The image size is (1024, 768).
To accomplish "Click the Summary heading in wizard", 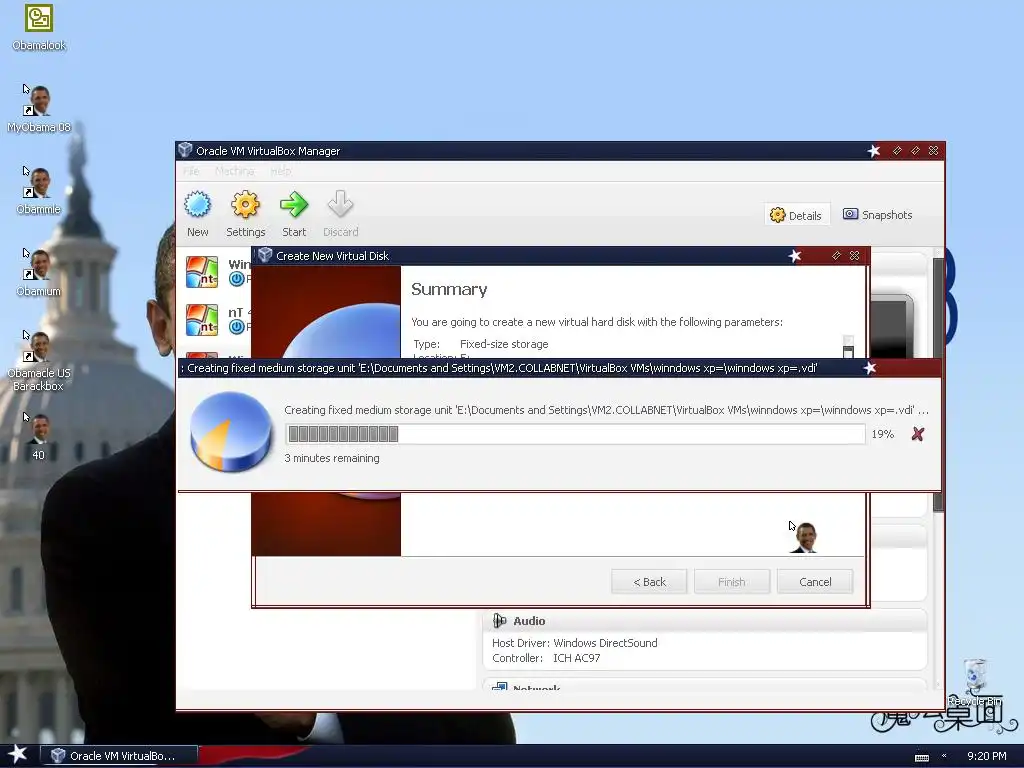I will [449, 289].
